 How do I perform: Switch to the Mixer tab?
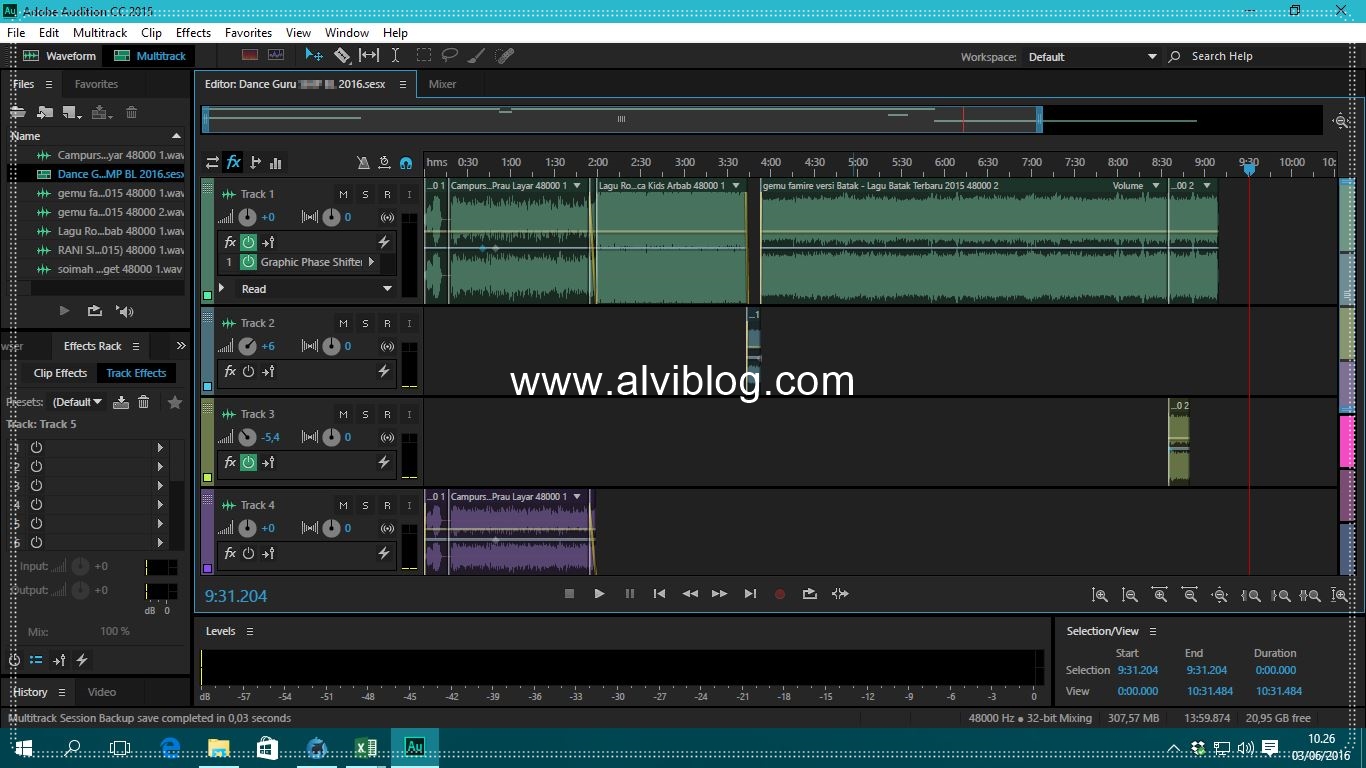pos(442,84)
